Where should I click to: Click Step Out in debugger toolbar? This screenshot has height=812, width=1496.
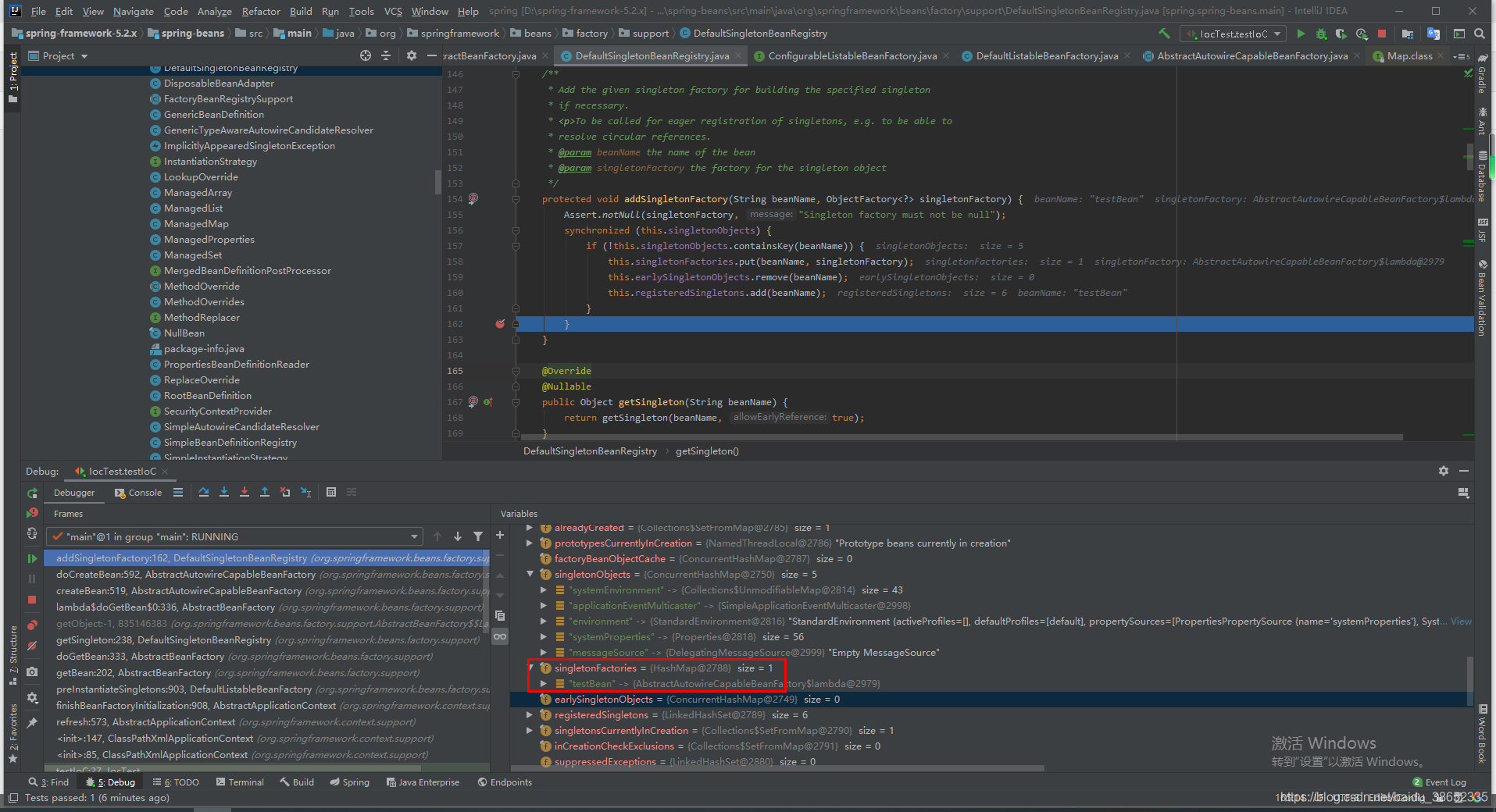[x=265, y=492]
